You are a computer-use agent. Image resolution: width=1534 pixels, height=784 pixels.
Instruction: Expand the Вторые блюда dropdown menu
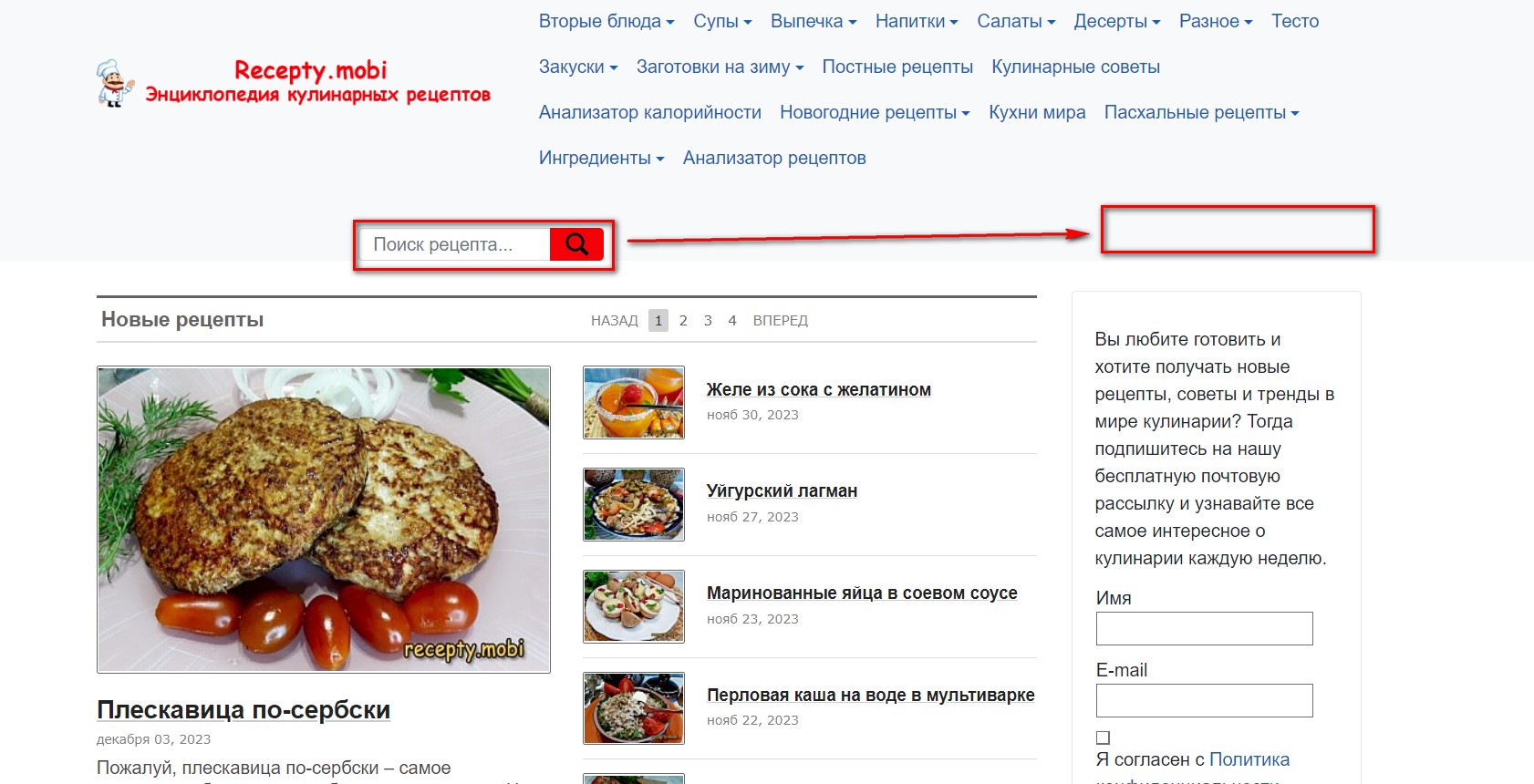coord(606,21)
